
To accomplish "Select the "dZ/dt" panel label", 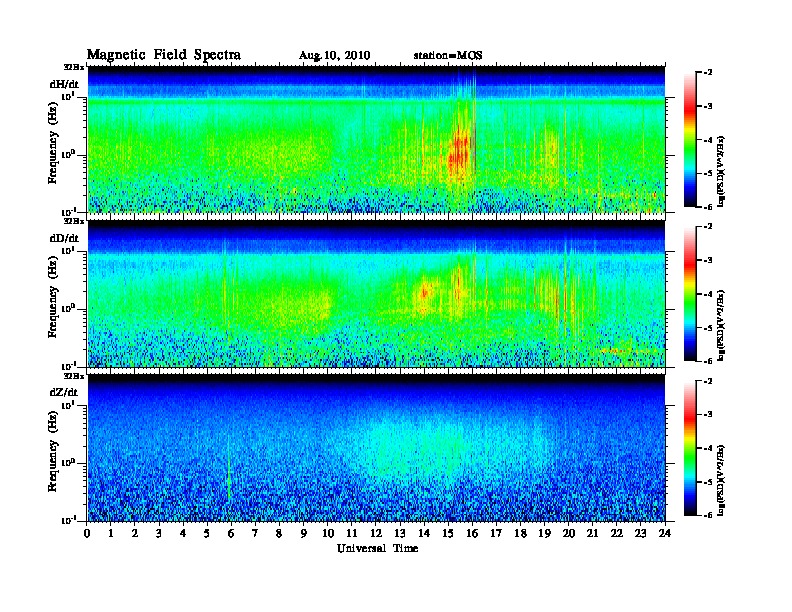I will [64, 392].
